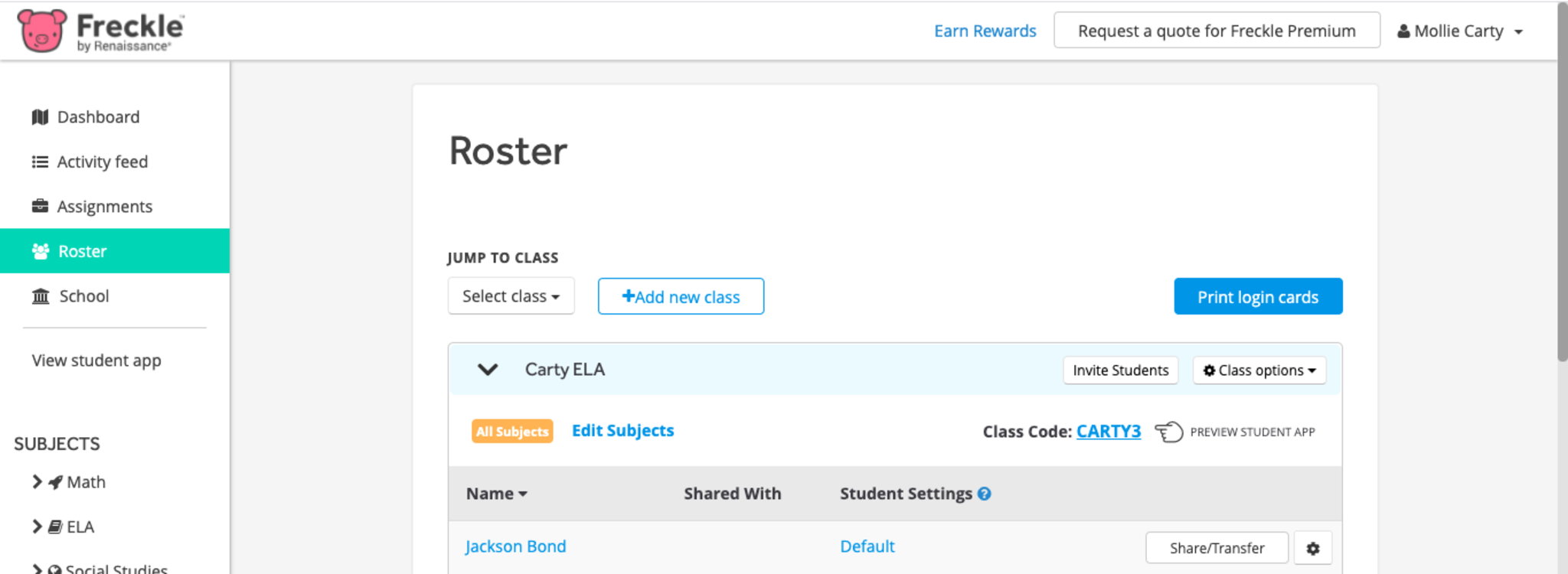Click the Activity feed list icon

pyautogui.click(x=41, y=162)
